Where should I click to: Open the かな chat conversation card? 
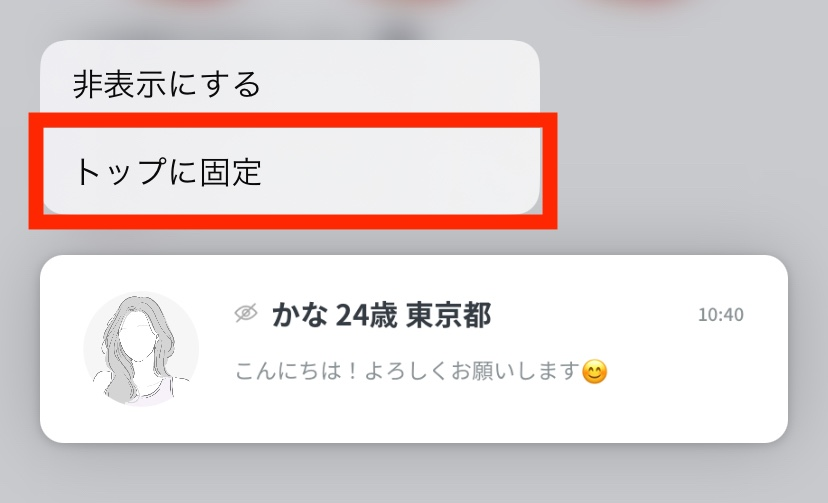point(413,349)
